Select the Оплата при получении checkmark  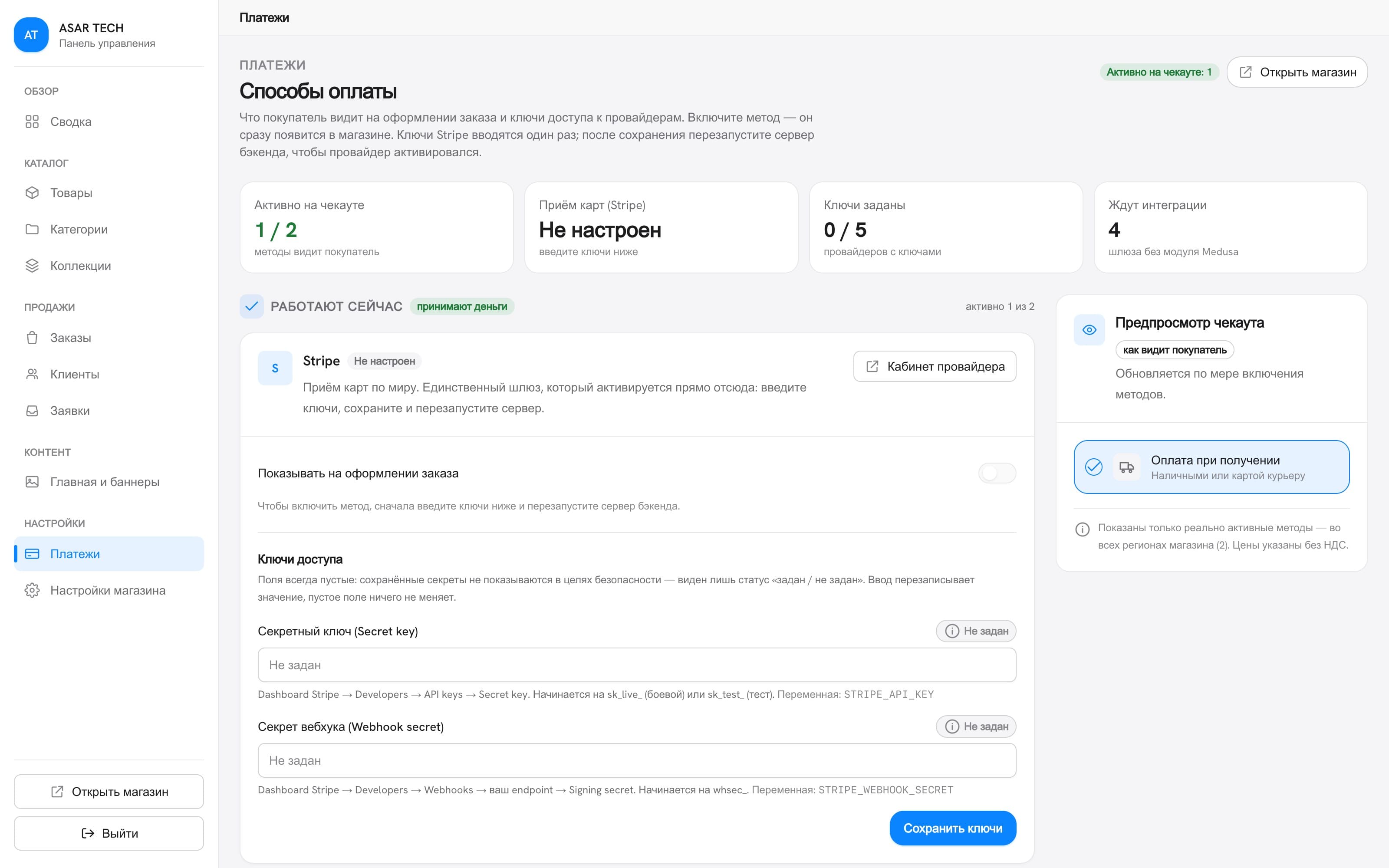tap(1093, 467)
